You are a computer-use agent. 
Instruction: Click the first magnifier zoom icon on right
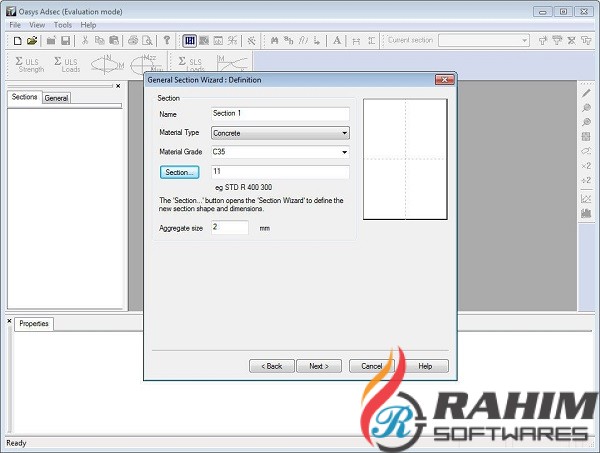tap(586, 108)
